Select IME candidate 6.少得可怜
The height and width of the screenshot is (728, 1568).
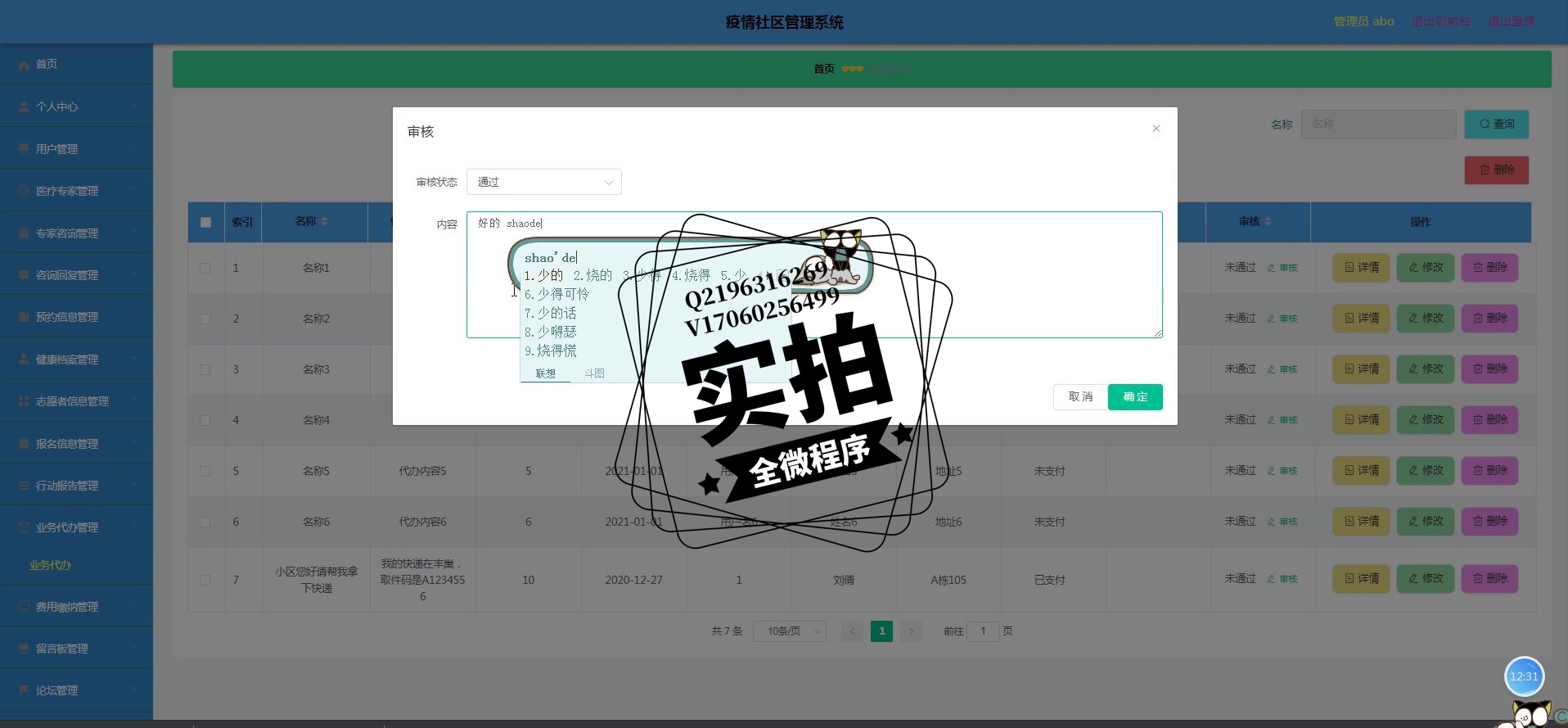[556, 294]
